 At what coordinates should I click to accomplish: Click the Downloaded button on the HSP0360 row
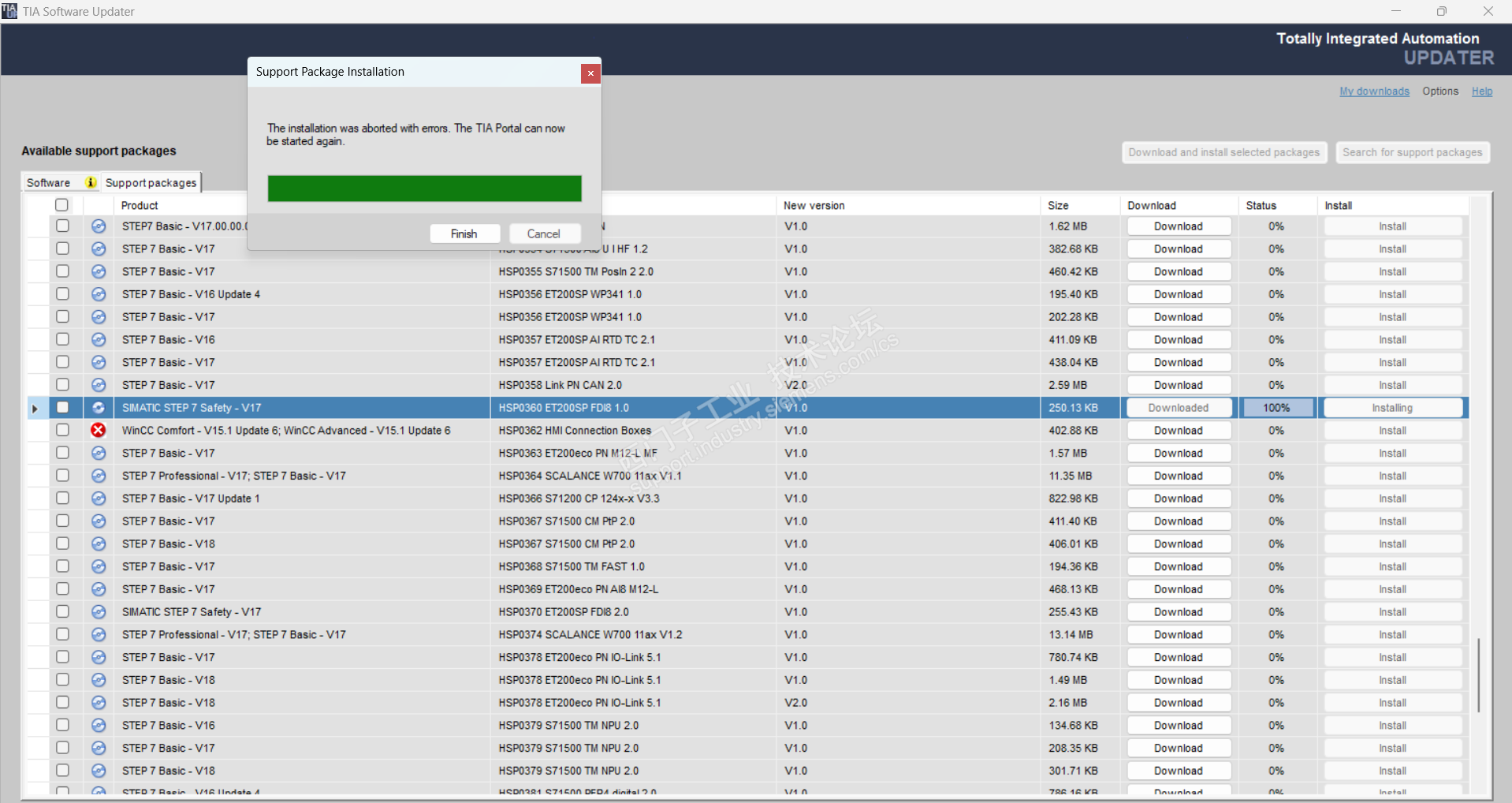point(1179,408)
